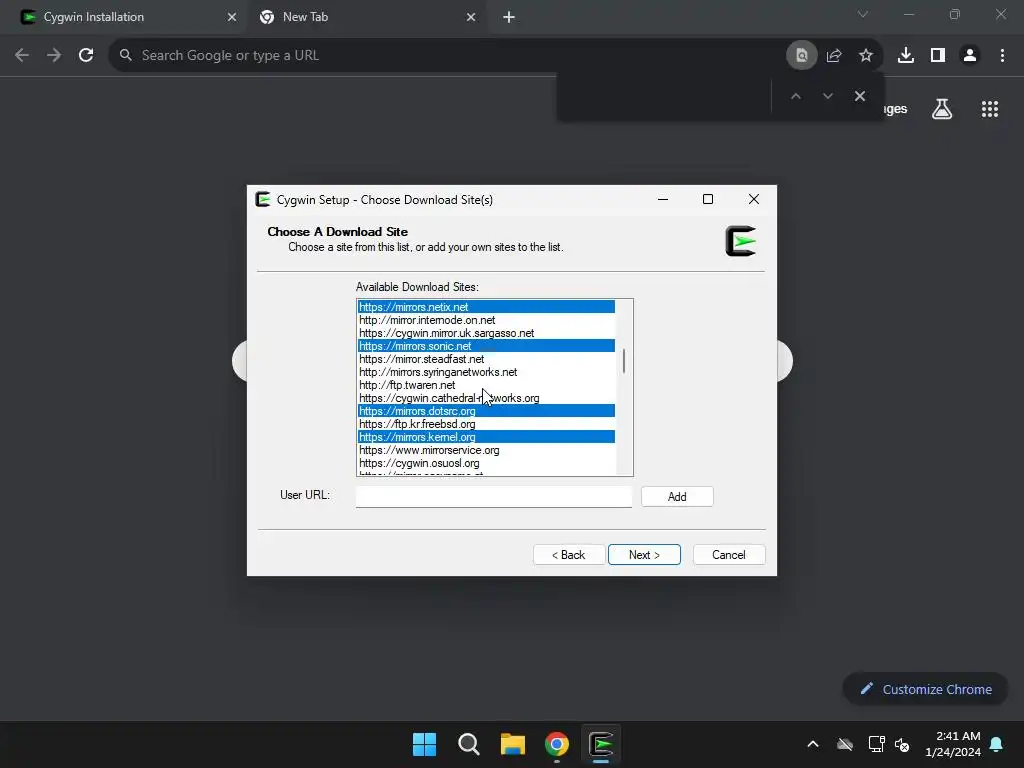The height and width of the screenshot is (768, 1024).
Task: Pick https://mirror.steadfast.net from the list
Action: coord(486,359)
